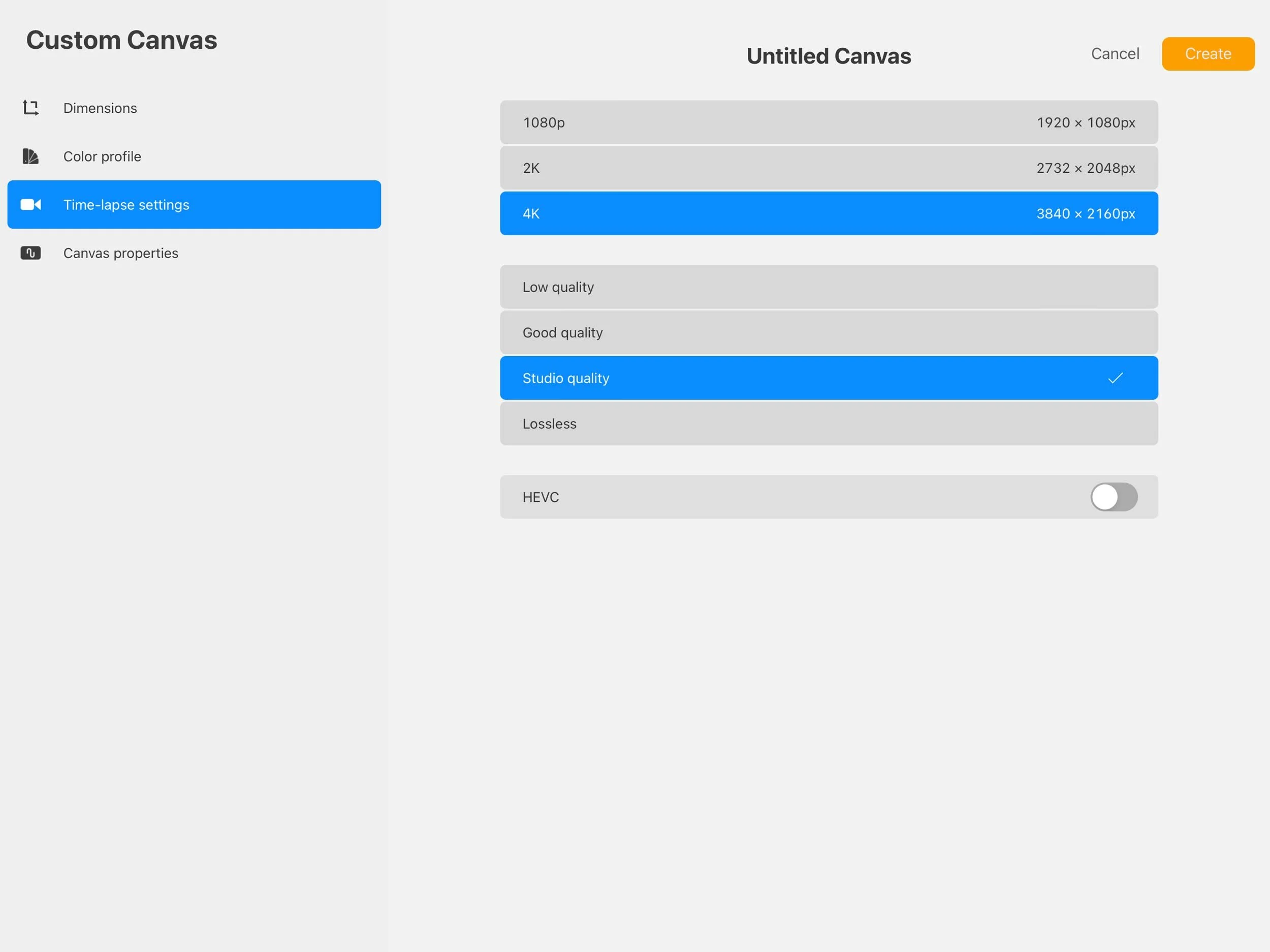Click the video camera icon for Time-lapse settings
The width and height of the screenshot is (1270, 952).
(x=31, y=204)
